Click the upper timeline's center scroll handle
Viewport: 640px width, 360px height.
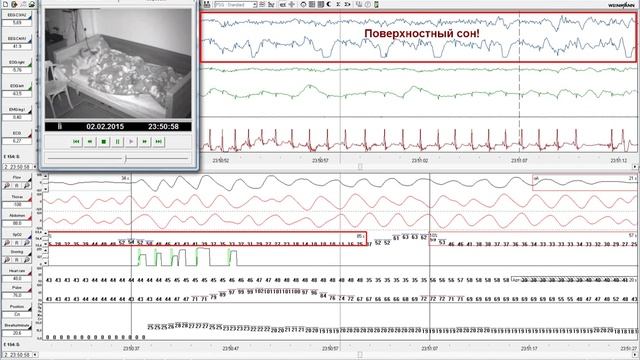pyautogui.click(x=360, y=167)
